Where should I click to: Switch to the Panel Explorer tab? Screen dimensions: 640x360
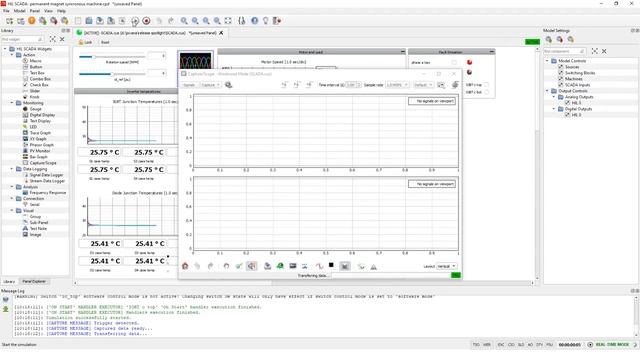coord(34,281)
